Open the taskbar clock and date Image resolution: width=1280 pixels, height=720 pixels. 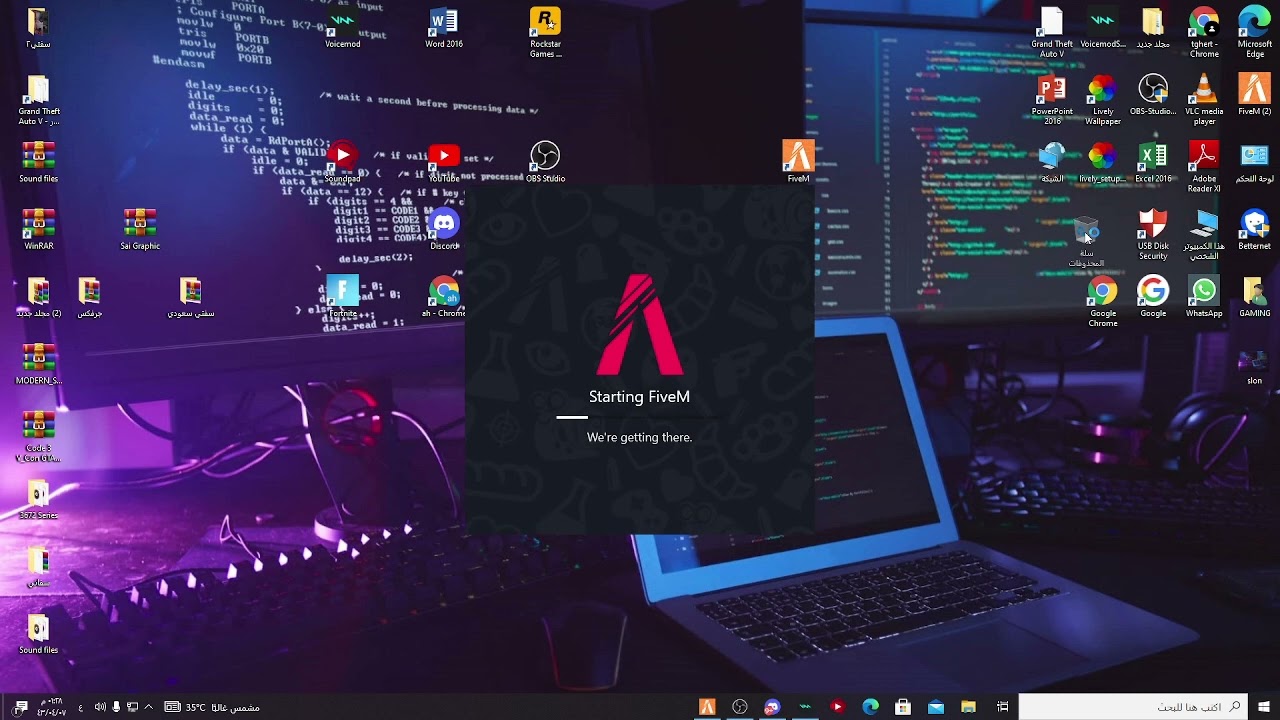click(51, 707)
